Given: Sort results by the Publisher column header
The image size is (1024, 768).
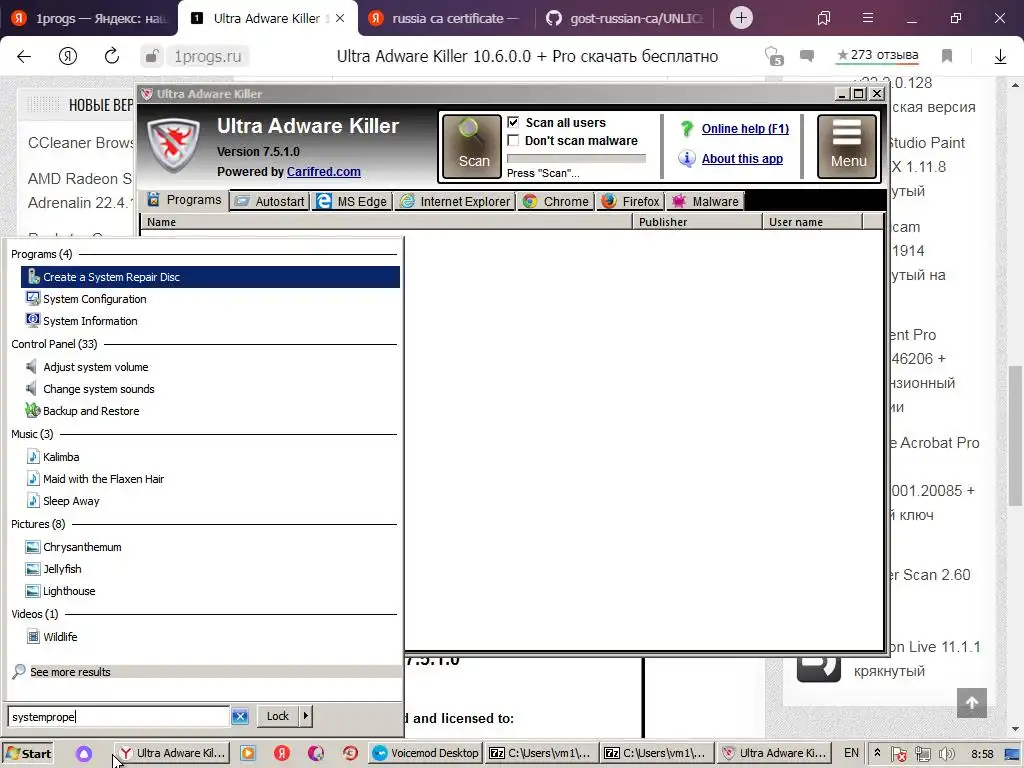Looking at the screenshot, I should [697, 222].
